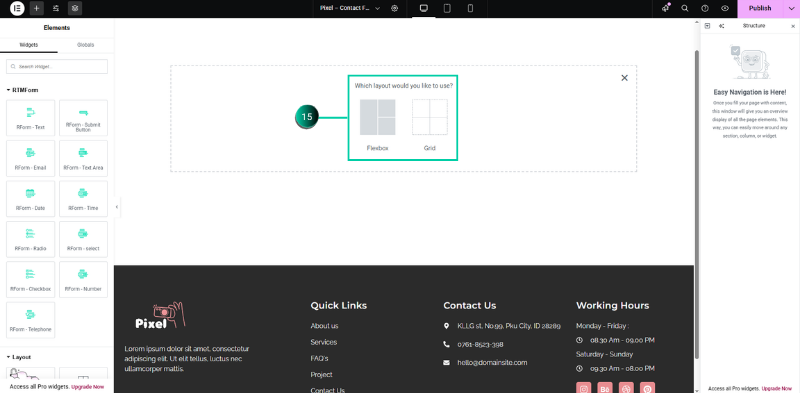Close the Structure panel

793,26
